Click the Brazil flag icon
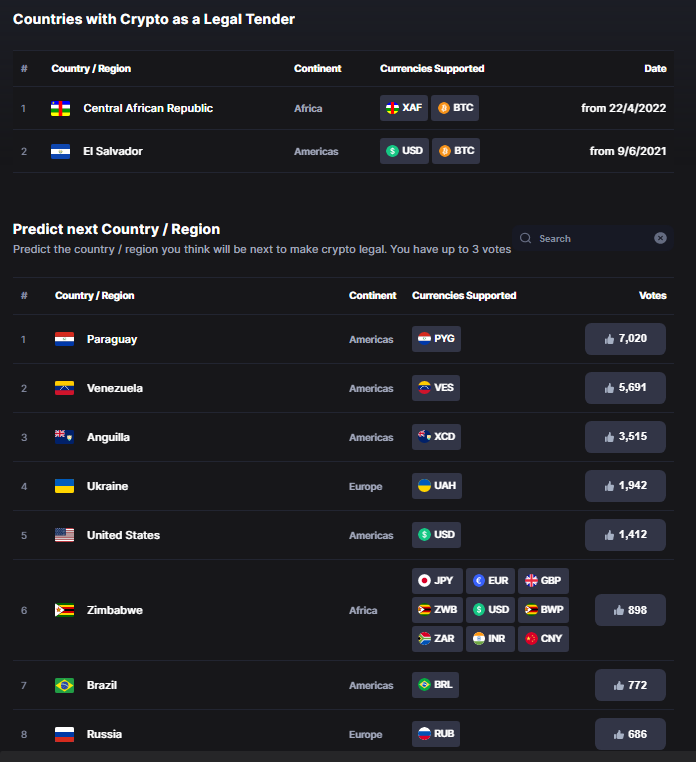The height and width of the screenshot is (762, 696). coord(64,685)
